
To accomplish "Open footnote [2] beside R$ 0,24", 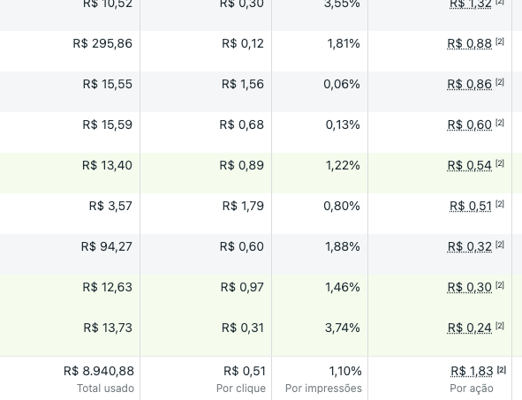I will coord(500,326).
